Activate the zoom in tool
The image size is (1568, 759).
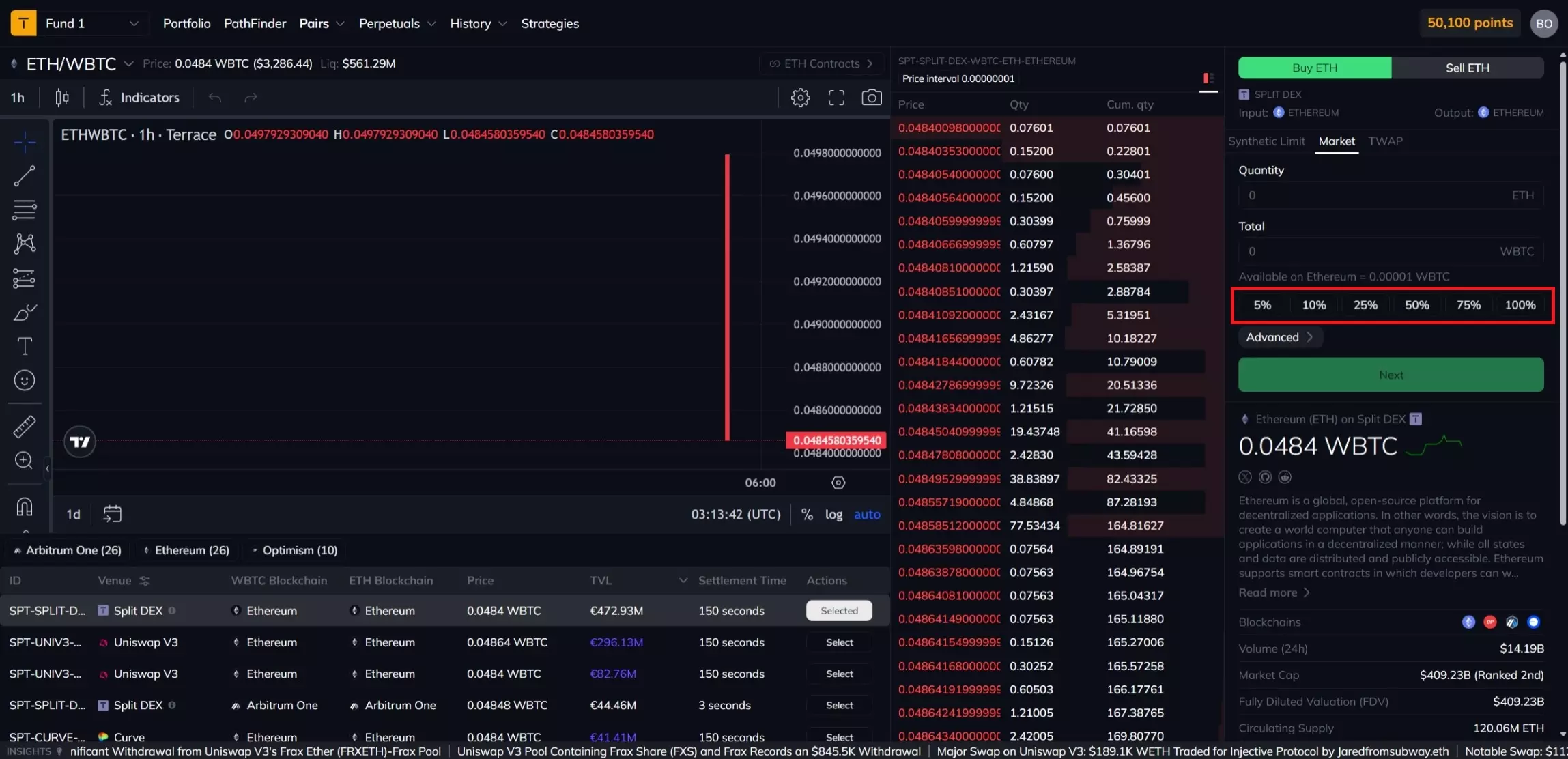point(25,461)
